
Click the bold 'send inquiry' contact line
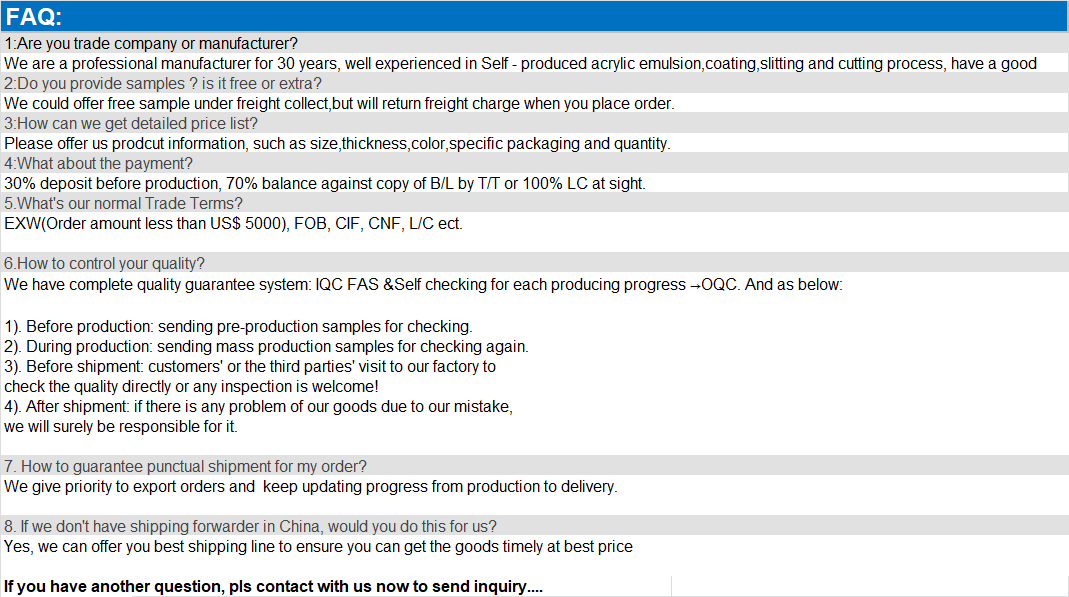273,587
